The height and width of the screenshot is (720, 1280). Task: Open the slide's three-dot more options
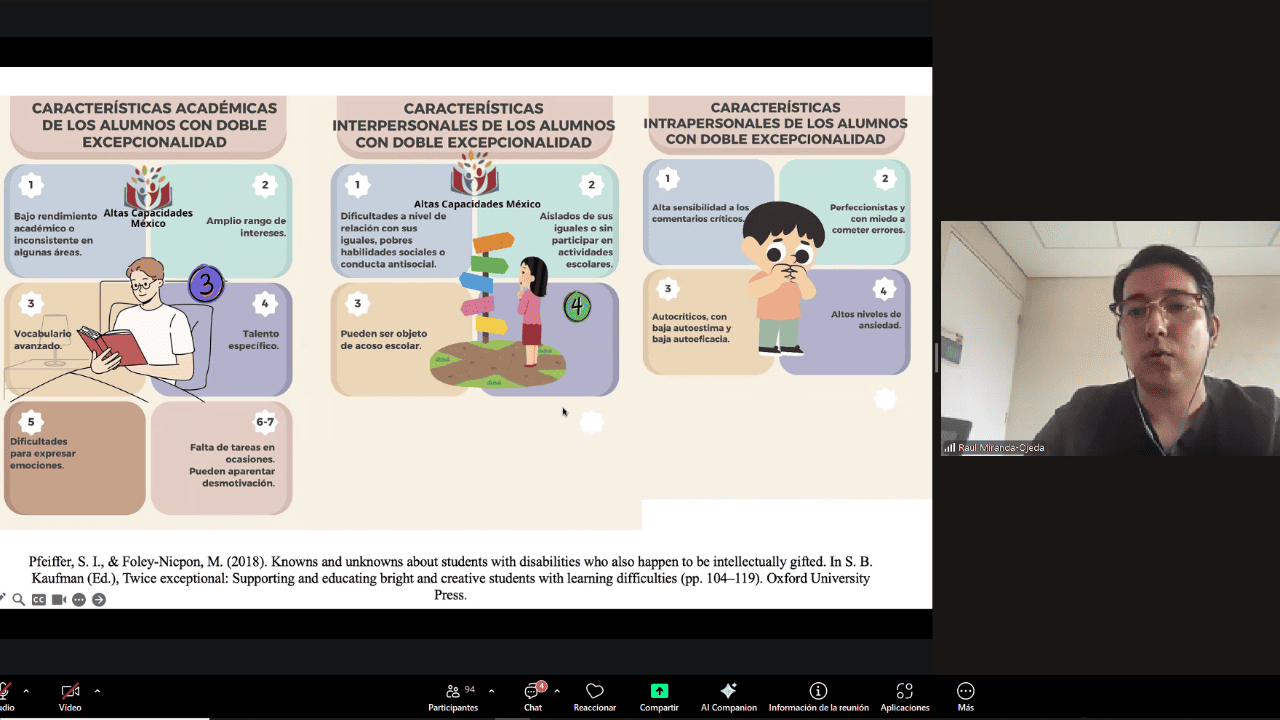tap(79, 600)
